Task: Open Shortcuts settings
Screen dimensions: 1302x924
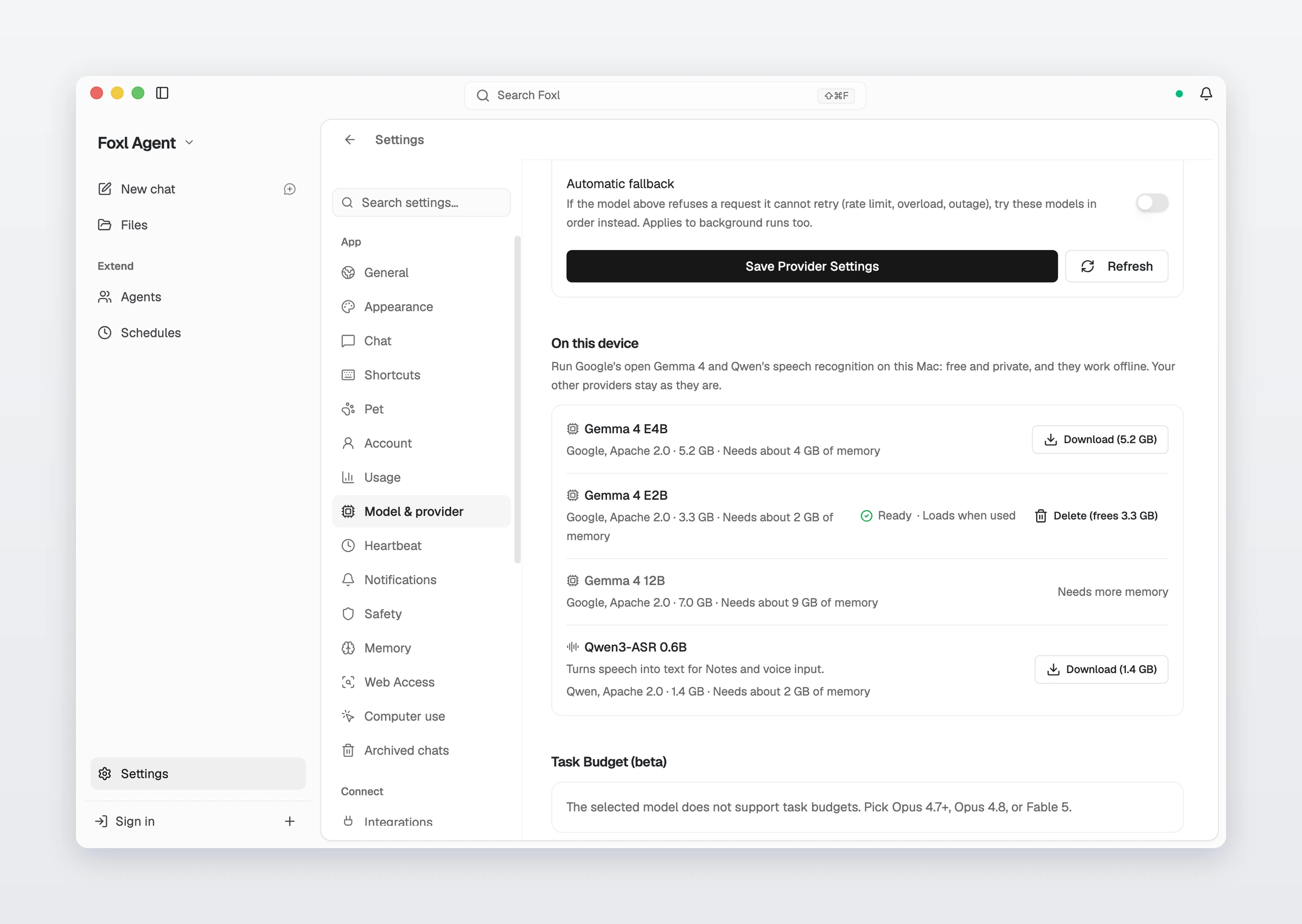Action: click(421, 375)
